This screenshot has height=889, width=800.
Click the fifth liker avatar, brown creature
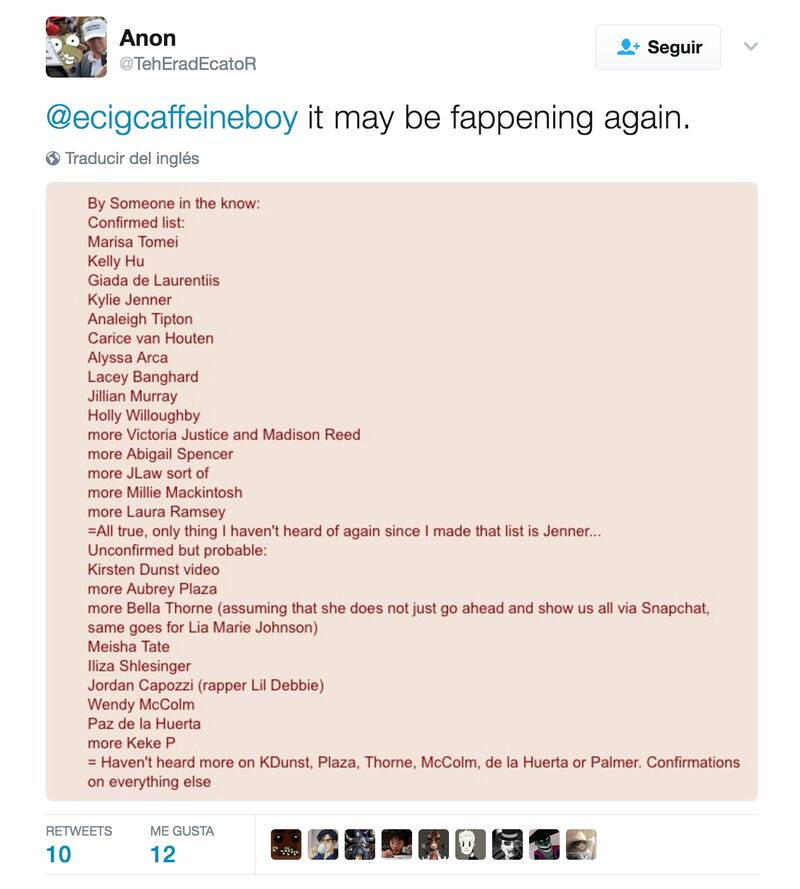pyautogui.click(x=434, y=844)
